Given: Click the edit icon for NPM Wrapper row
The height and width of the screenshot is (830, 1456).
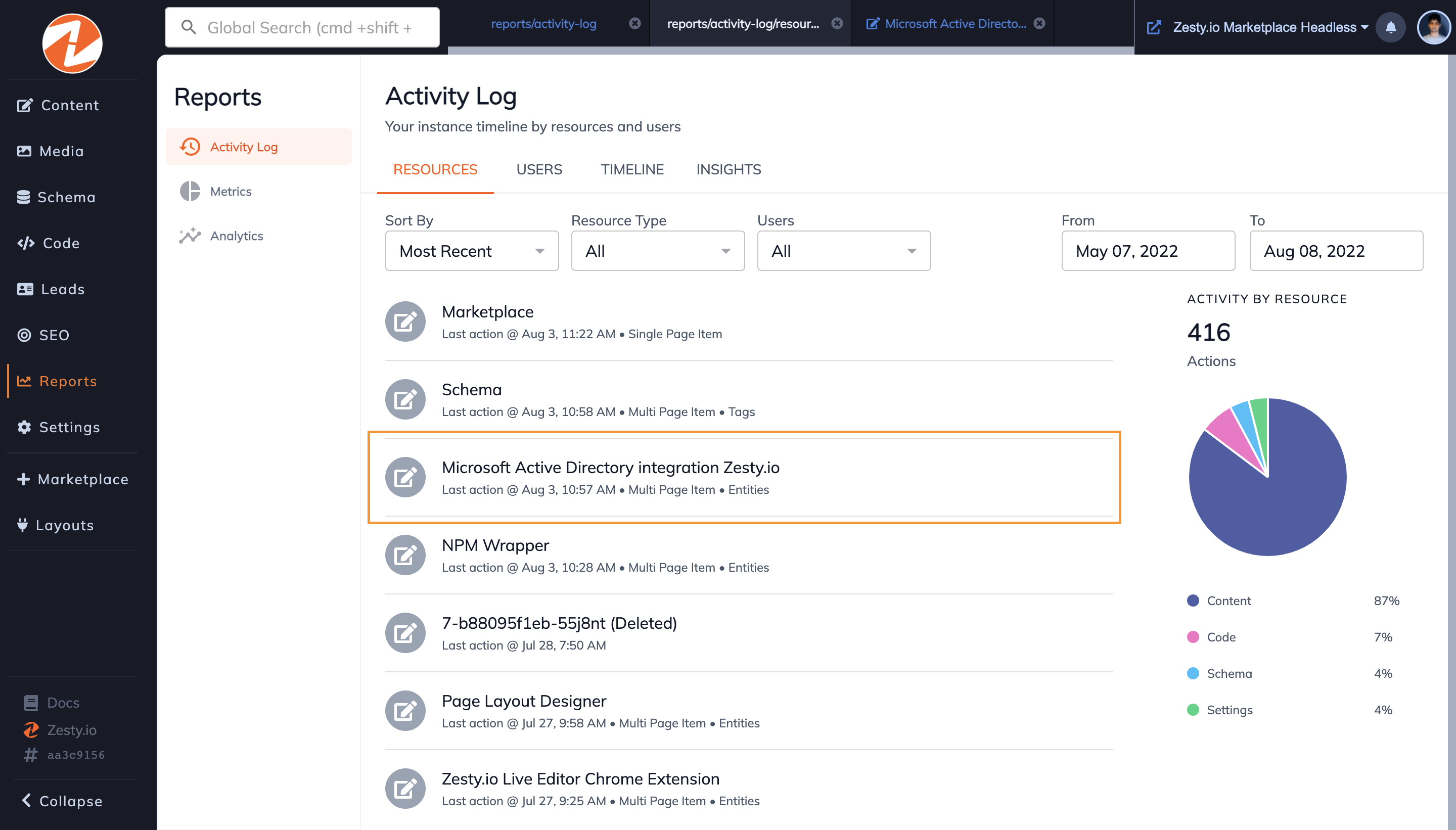Looking at the screenshot, I should 405,555.
